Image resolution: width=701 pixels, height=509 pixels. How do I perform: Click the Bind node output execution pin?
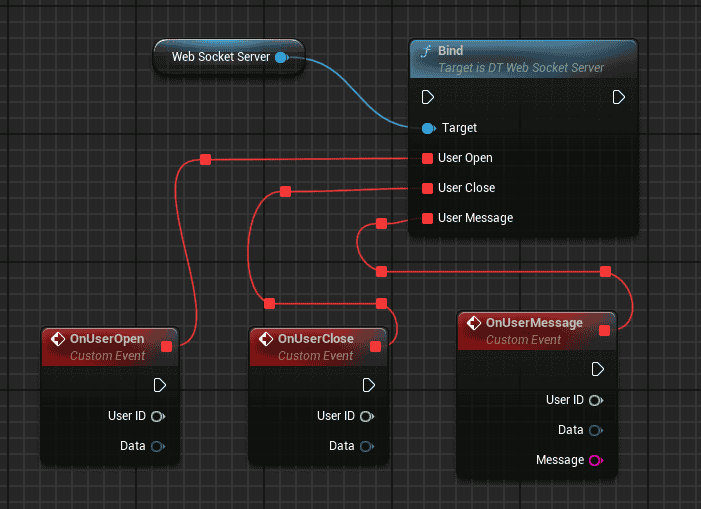tap(619, 97)
